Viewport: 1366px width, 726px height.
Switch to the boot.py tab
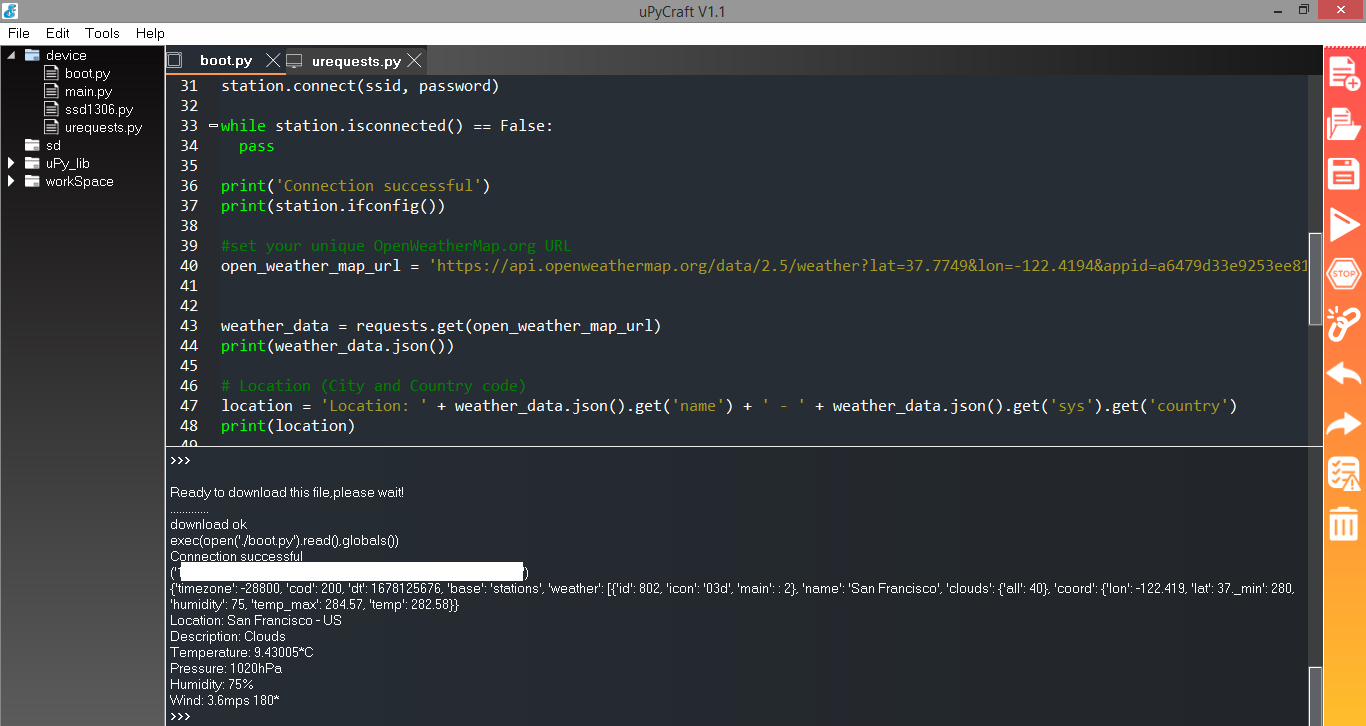click(226, 61)
